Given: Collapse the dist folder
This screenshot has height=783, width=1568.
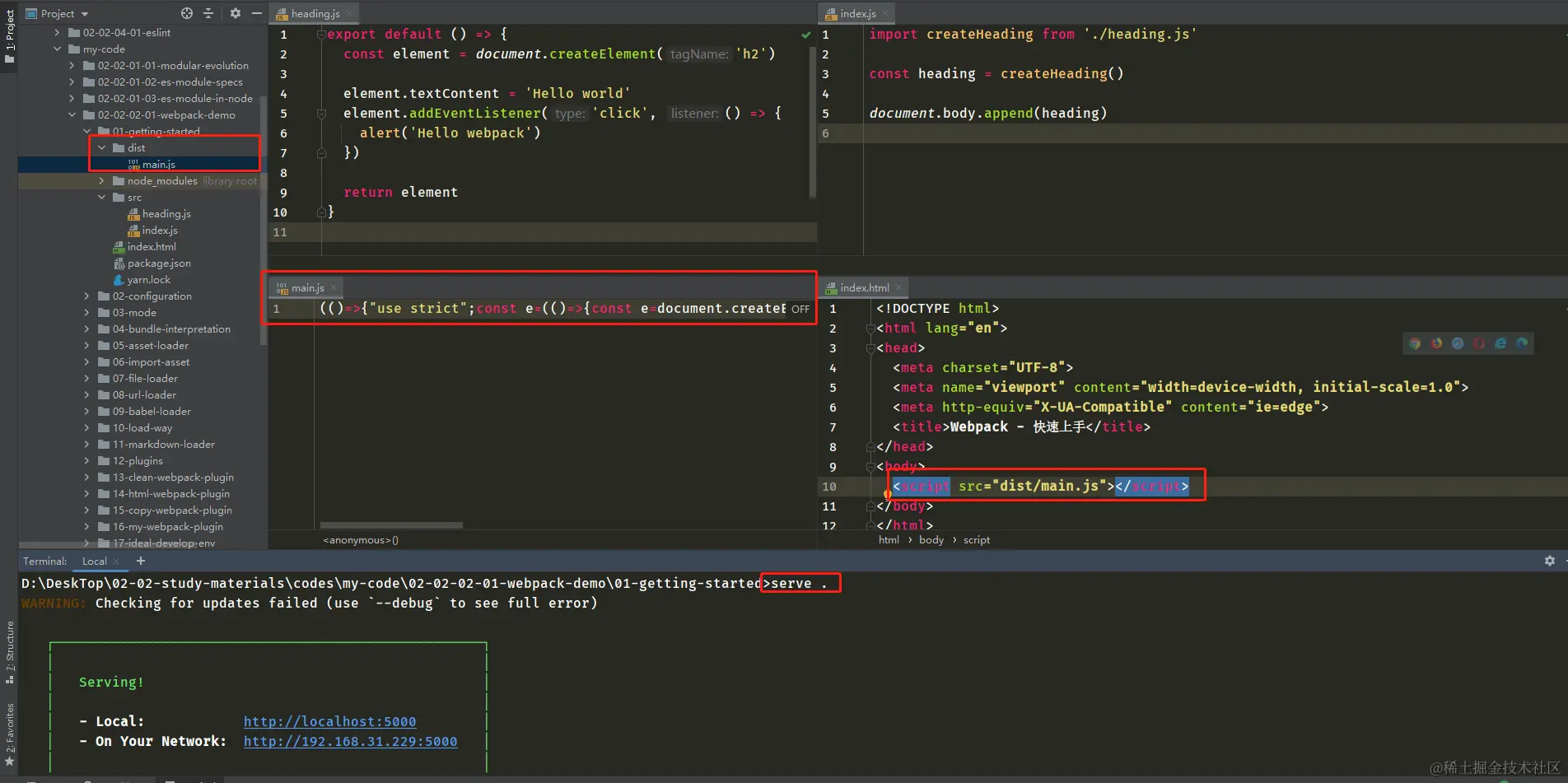Looking at the screenshot, I should click(102, 148).
